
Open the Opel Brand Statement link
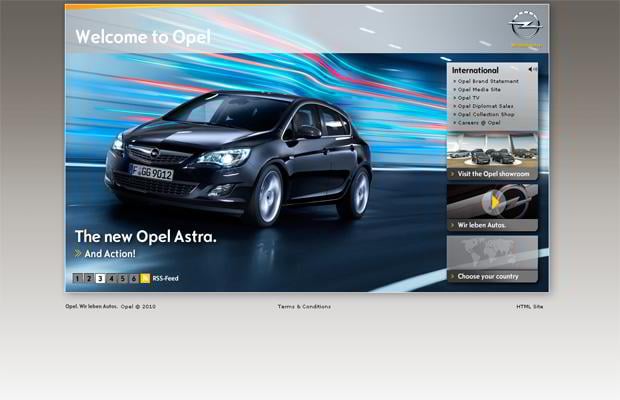pos(488,81)
